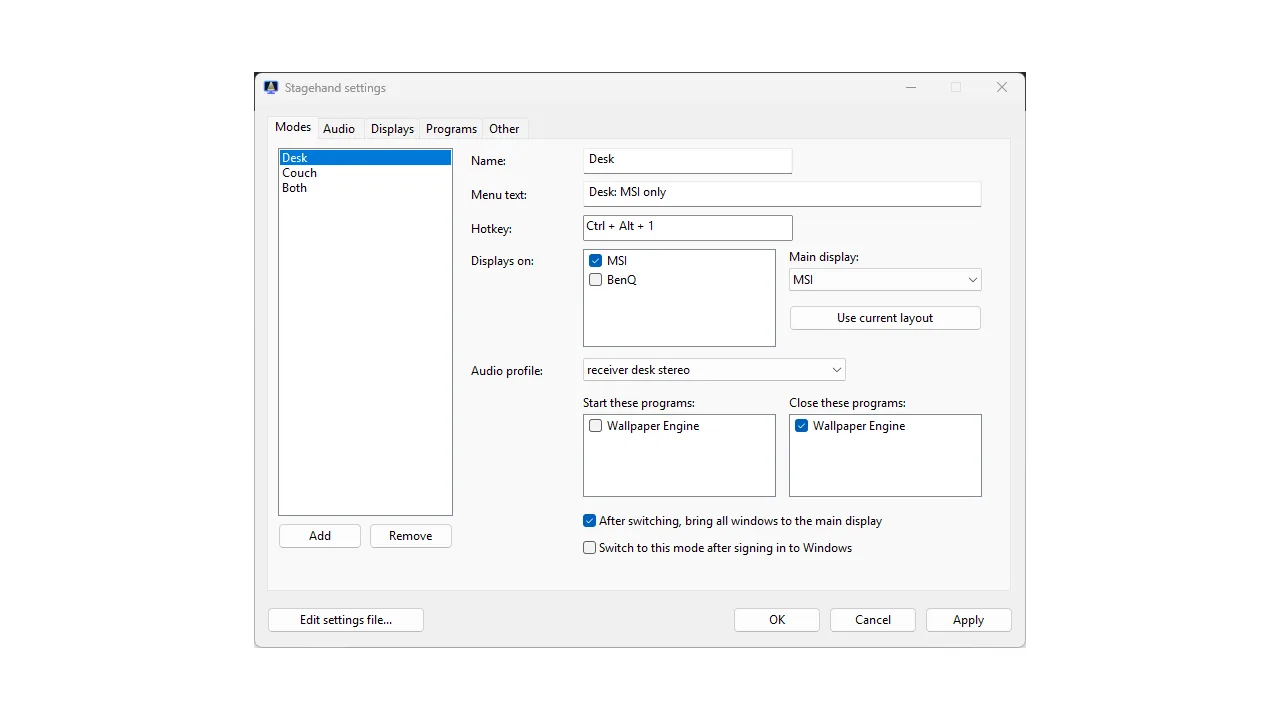
Task: Click the Menu text input field
Action: pos(782,193)
